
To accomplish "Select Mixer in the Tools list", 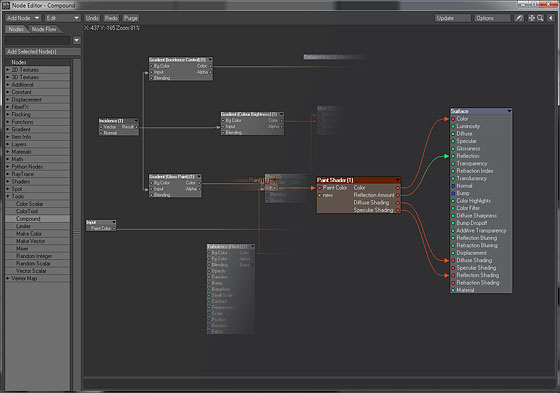I will click(x=38, y=249).
